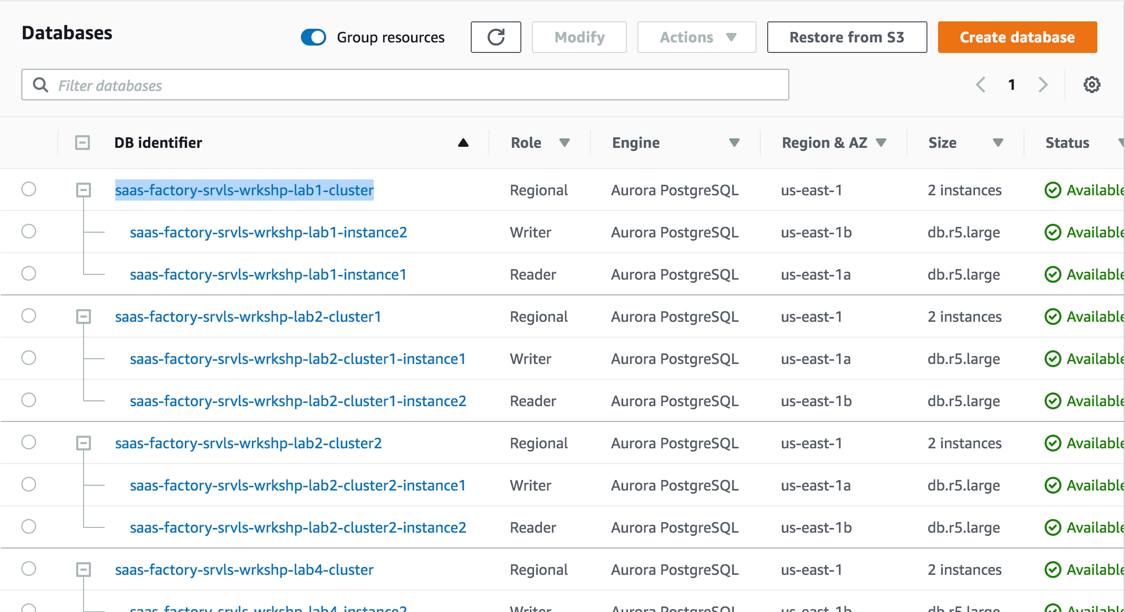Select radio for saas-factory-srvls-wrkshp-lab1-cluster
Screen dimensions: 1125x612
(x=29, y=189)
